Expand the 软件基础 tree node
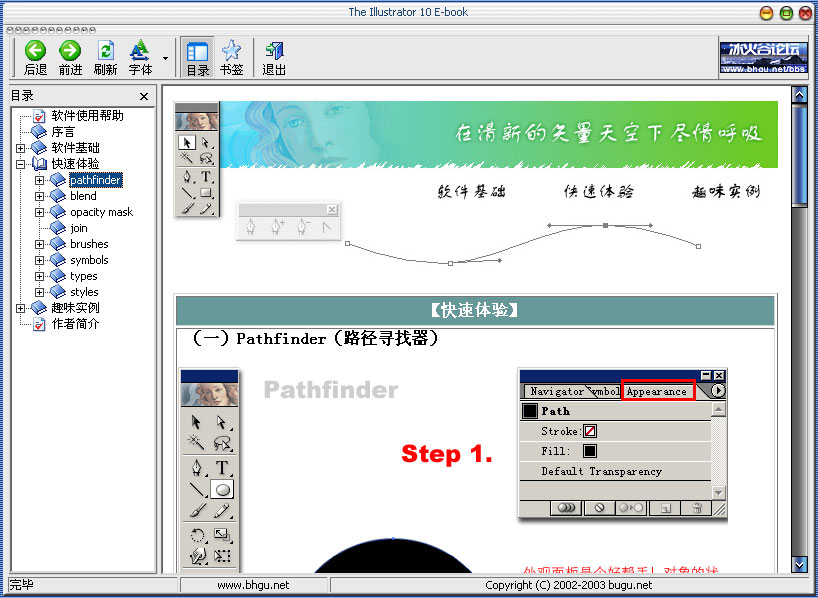The height and width of the screenshot is (598, 818). point(20,148)
